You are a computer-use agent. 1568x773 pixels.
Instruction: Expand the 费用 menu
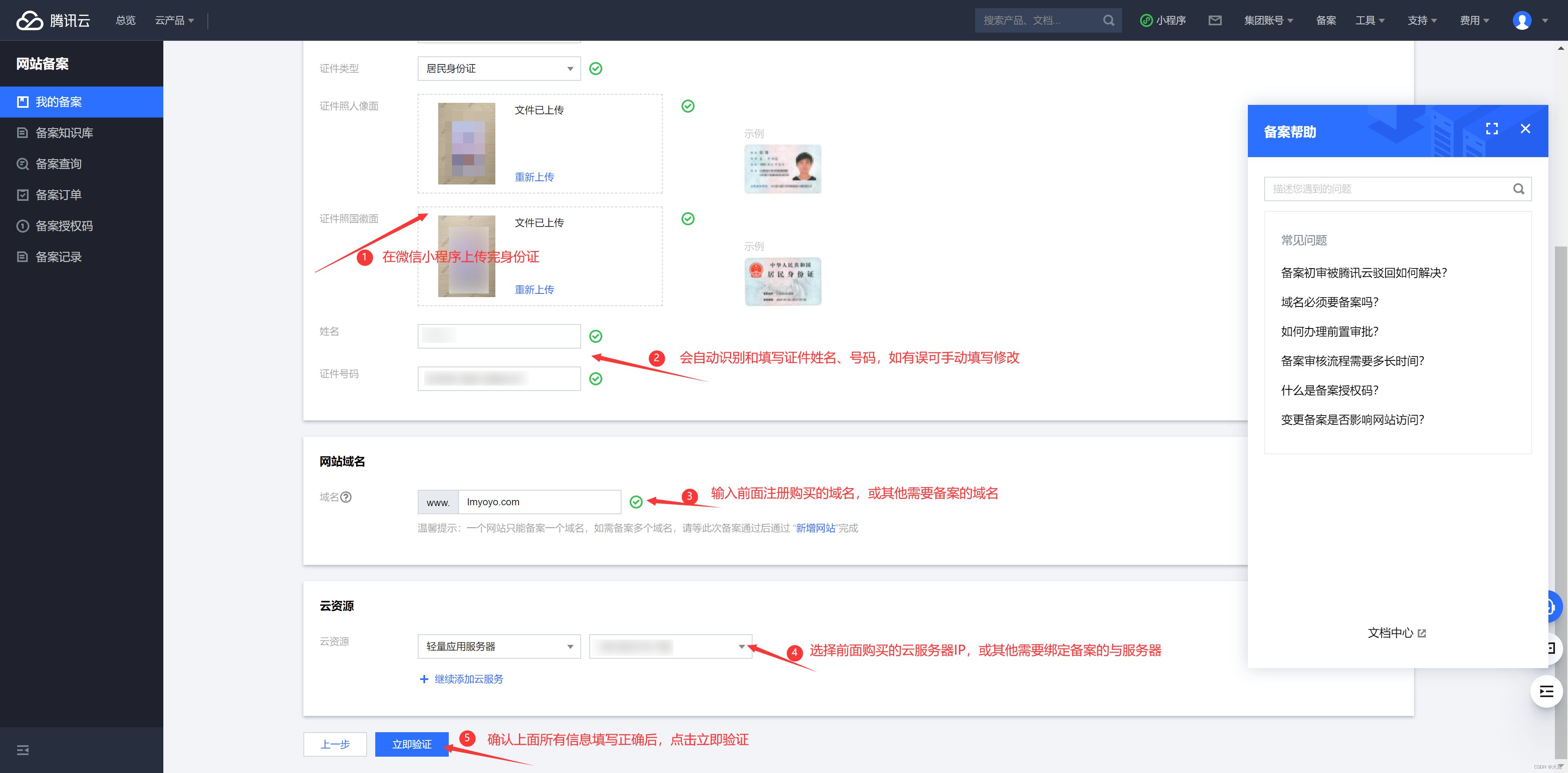click(1474, 20)
